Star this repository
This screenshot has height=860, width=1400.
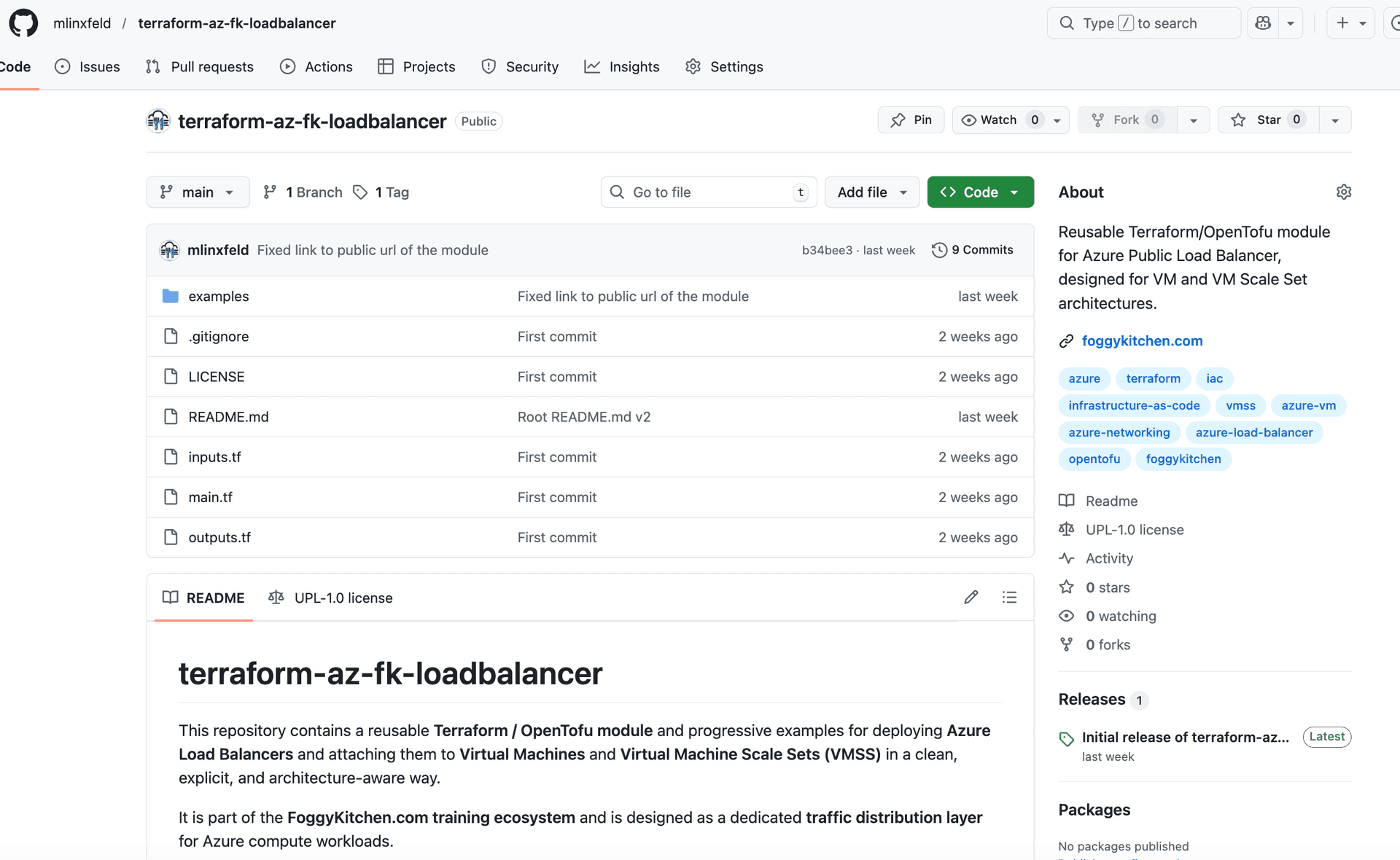(x=1268, y=120)
